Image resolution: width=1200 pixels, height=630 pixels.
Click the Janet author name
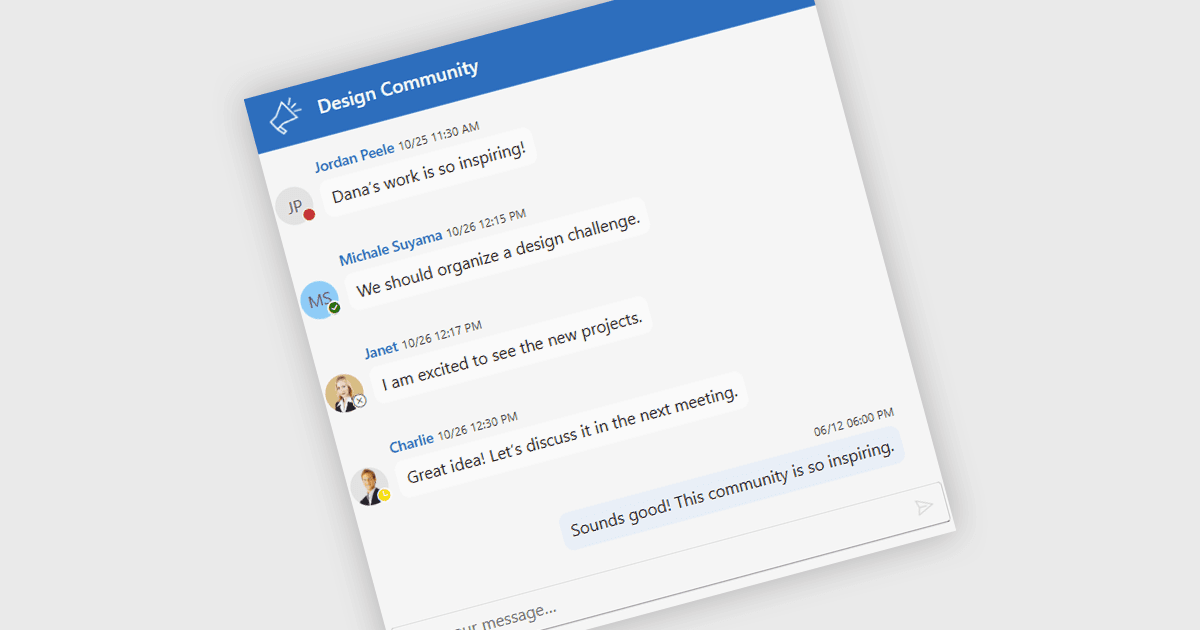pyautogui.click(x=381, y=349)
